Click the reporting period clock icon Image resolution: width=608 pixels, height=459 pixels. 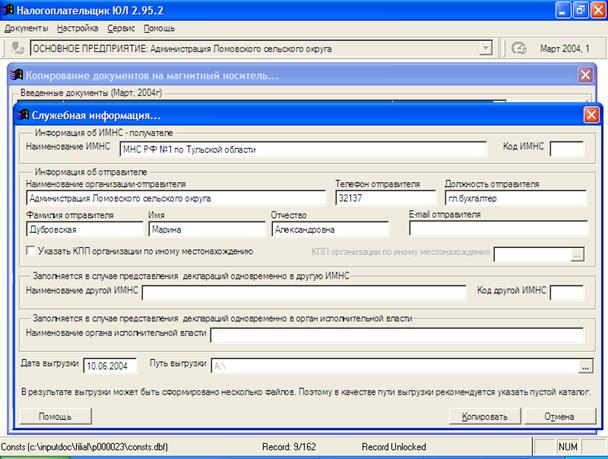pos(519,48)
